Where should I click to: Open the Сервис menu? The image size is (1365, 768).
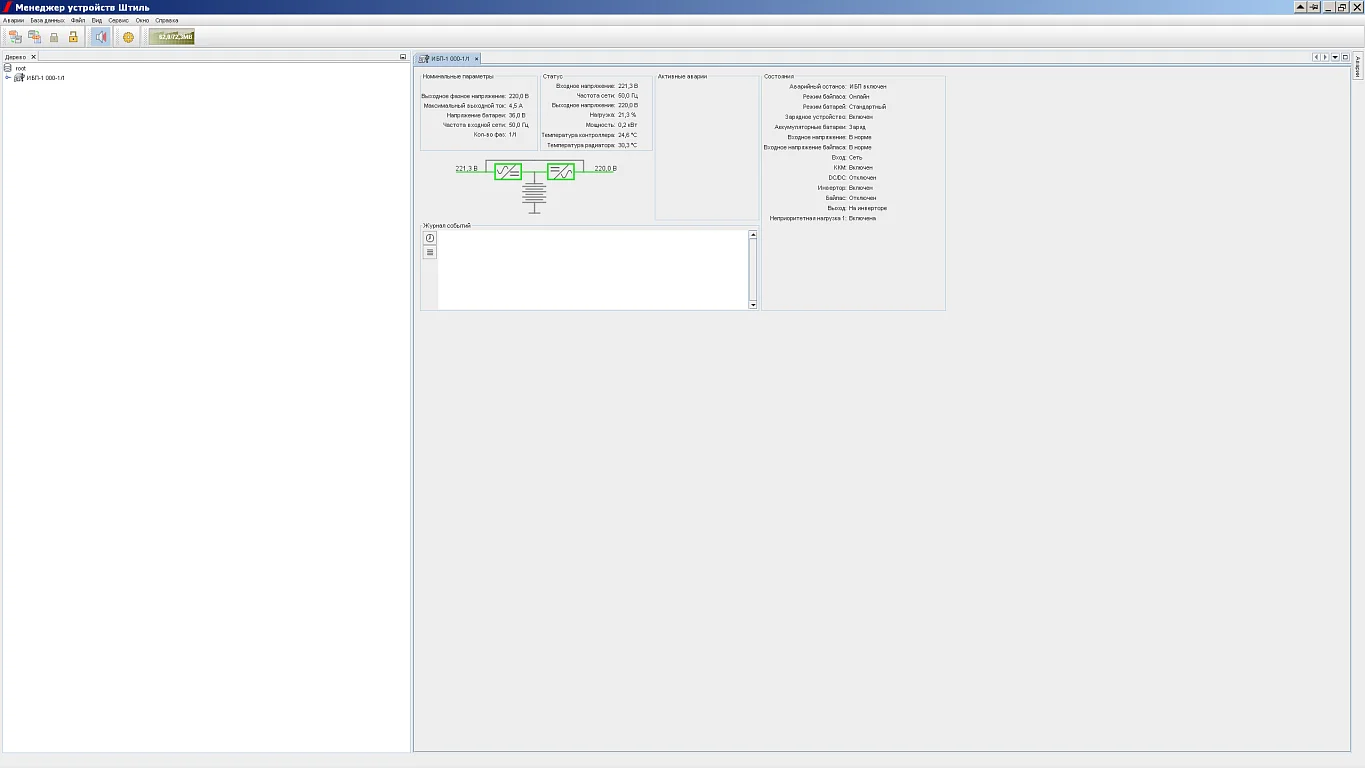point(118,20)
